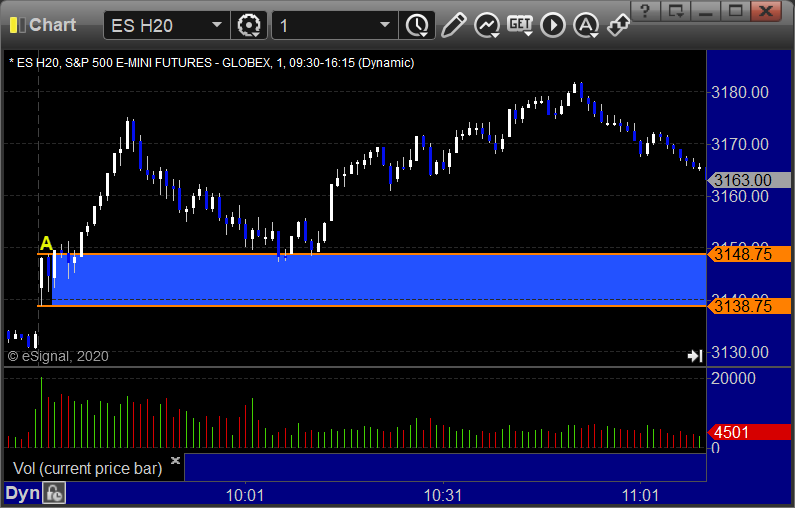This screenshot has width=795, height=508.
Task: Expand the interval dropdown showing 1
Action: click(385, 25)
